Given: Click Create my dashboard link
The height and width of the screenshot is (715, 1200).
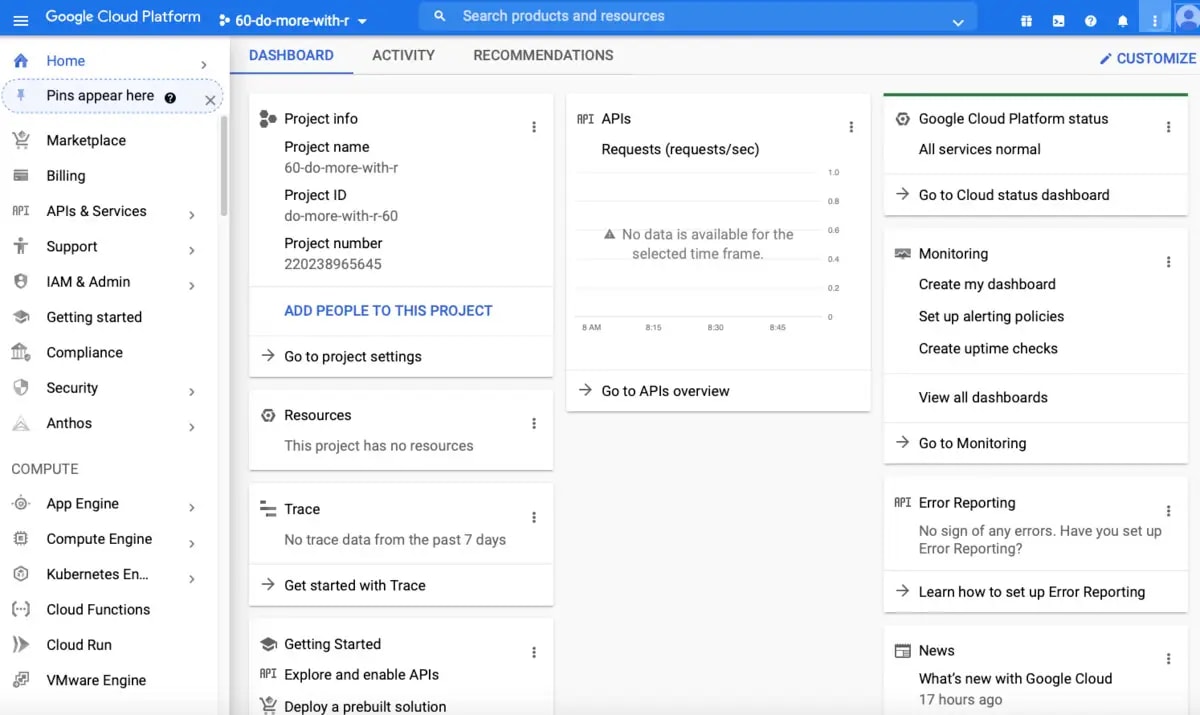Looking at the screenshot, I should 987,284.
